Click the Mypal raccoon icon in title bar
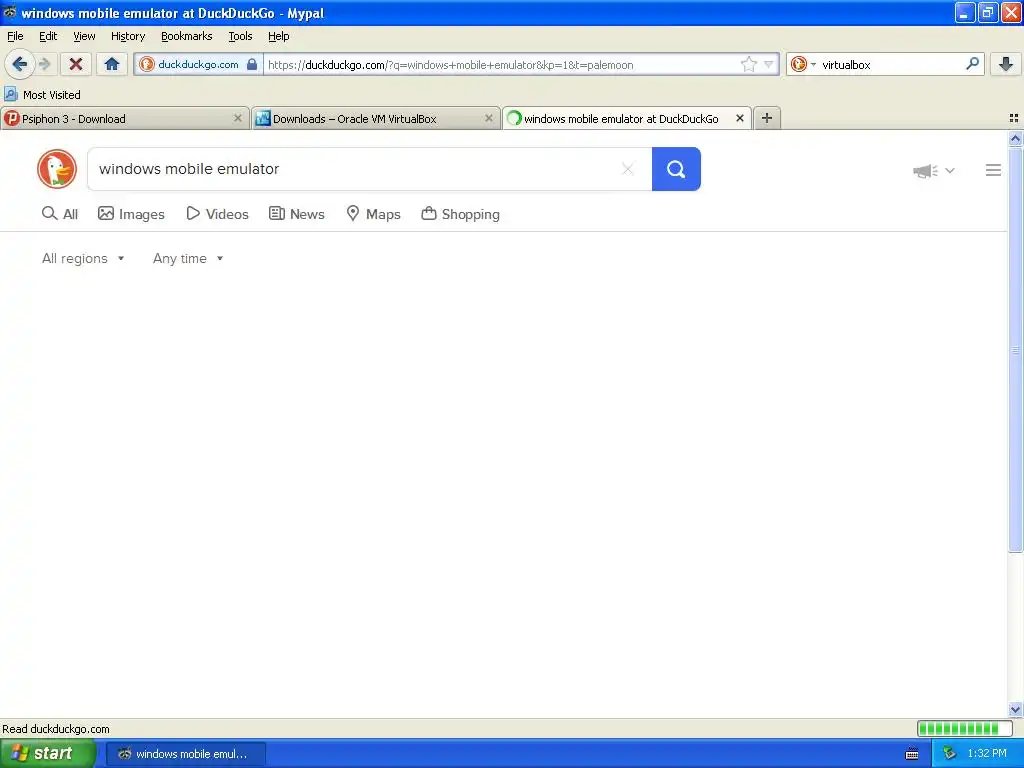The width and height of the screenshot is (1024, 768). (x=10, y=12)
